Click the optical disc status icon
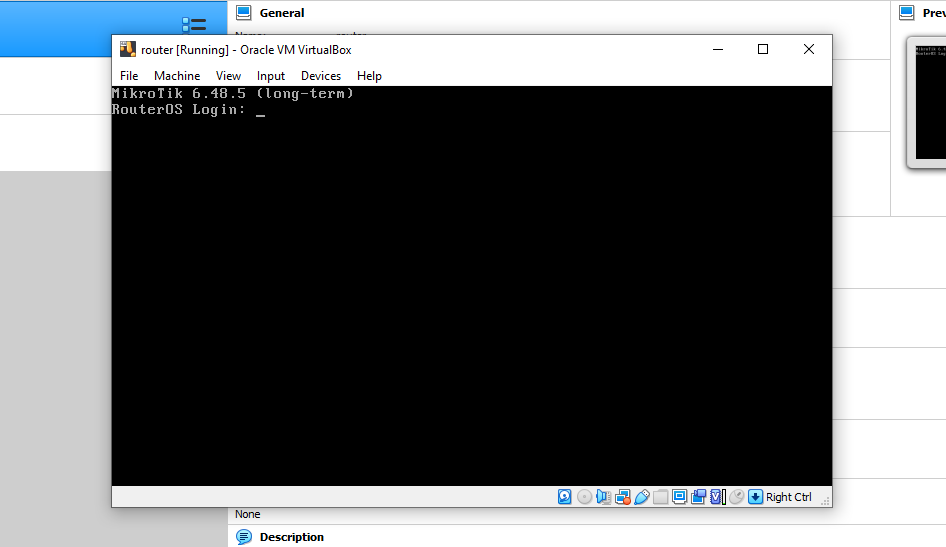This screenshot has height=547, width=946. click(x=584, y=497)
